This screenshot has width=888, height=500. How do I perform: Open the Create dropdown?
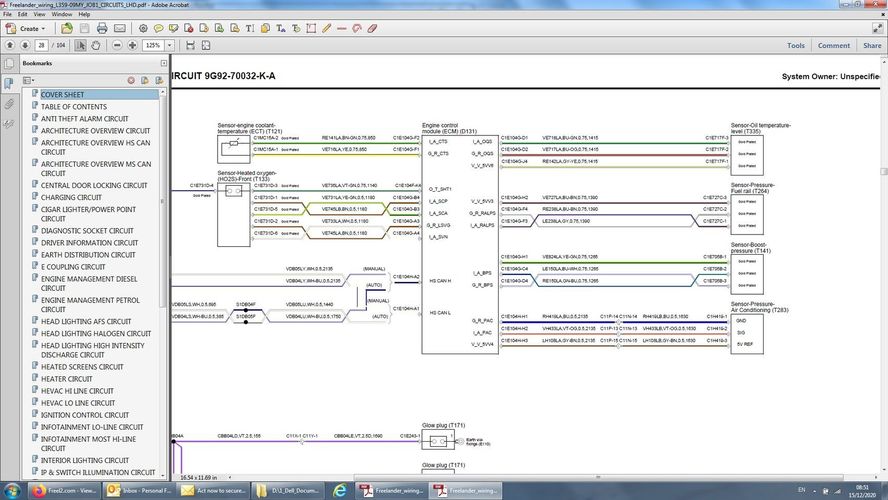tap(25, 28)
